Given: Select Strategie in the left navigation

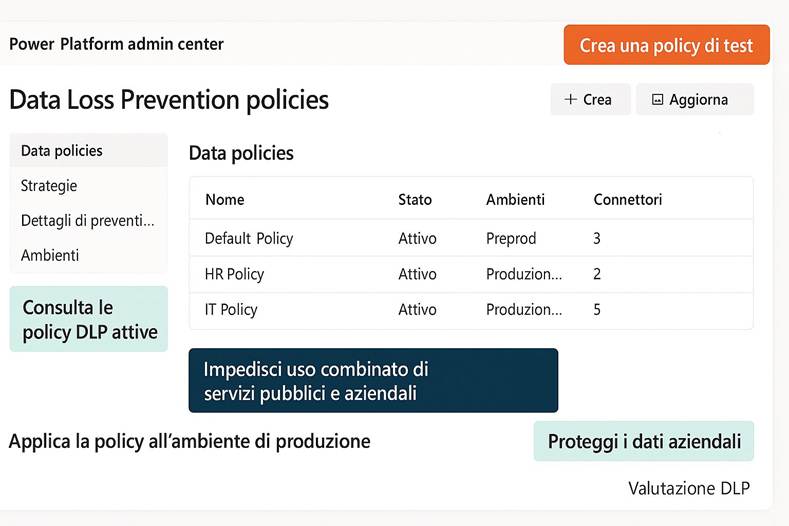Looking at the screenshot, I should point(49,186).
